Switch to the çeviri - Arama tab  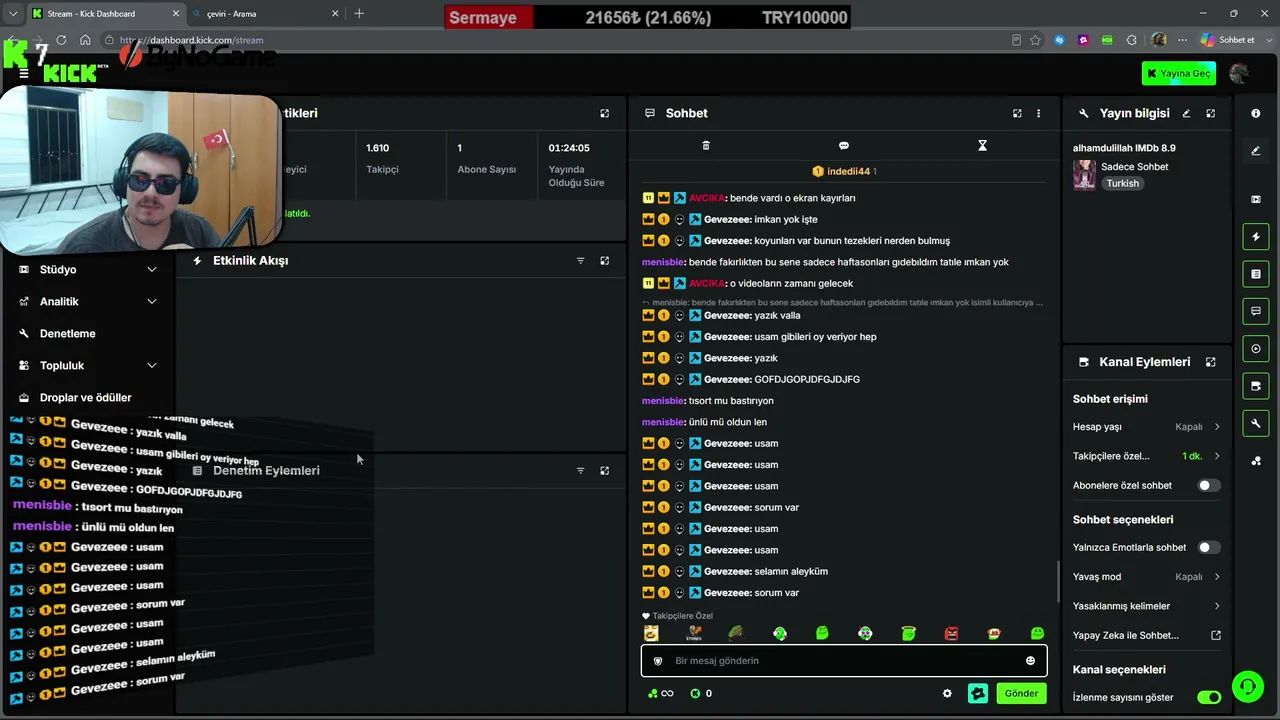265,14
